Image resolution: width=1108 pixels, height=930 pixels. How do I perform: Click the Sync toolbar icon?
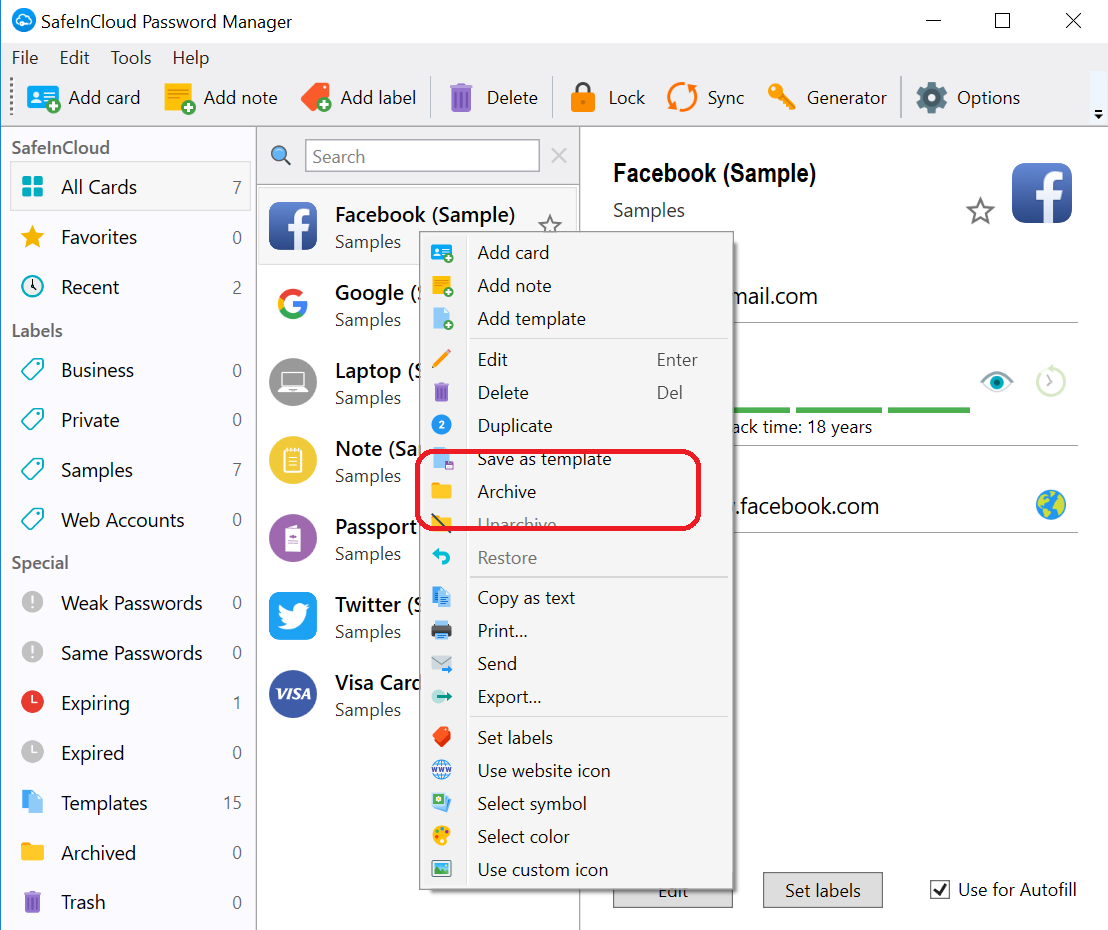coord(682,98)
